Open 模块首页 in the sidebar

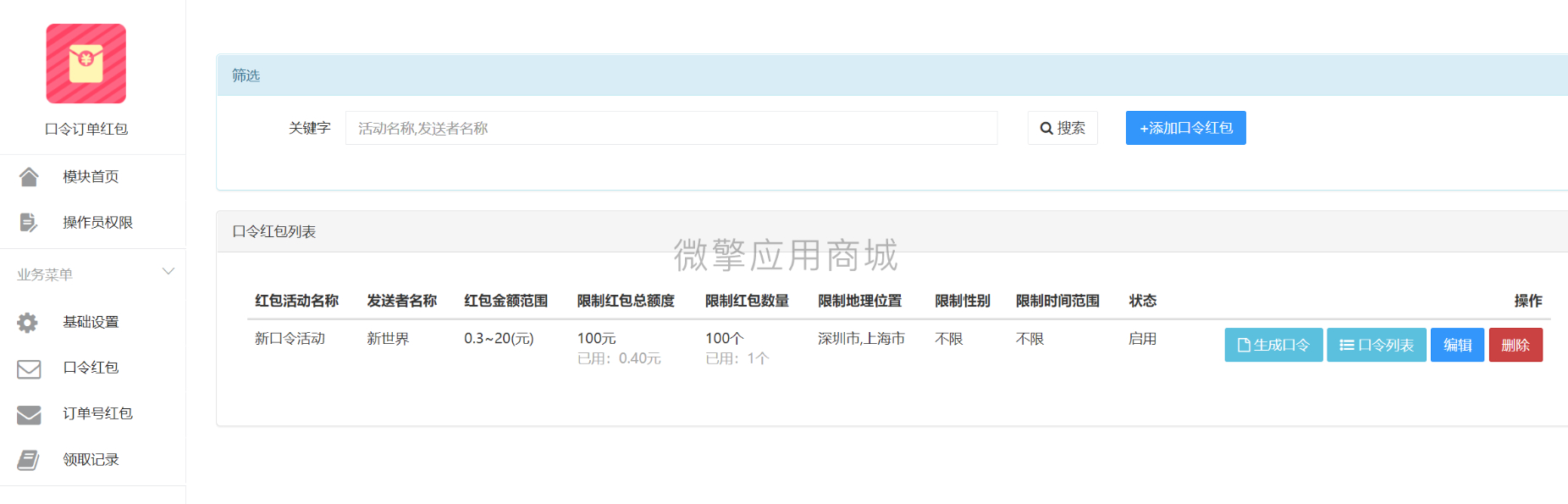coord(91,176)
